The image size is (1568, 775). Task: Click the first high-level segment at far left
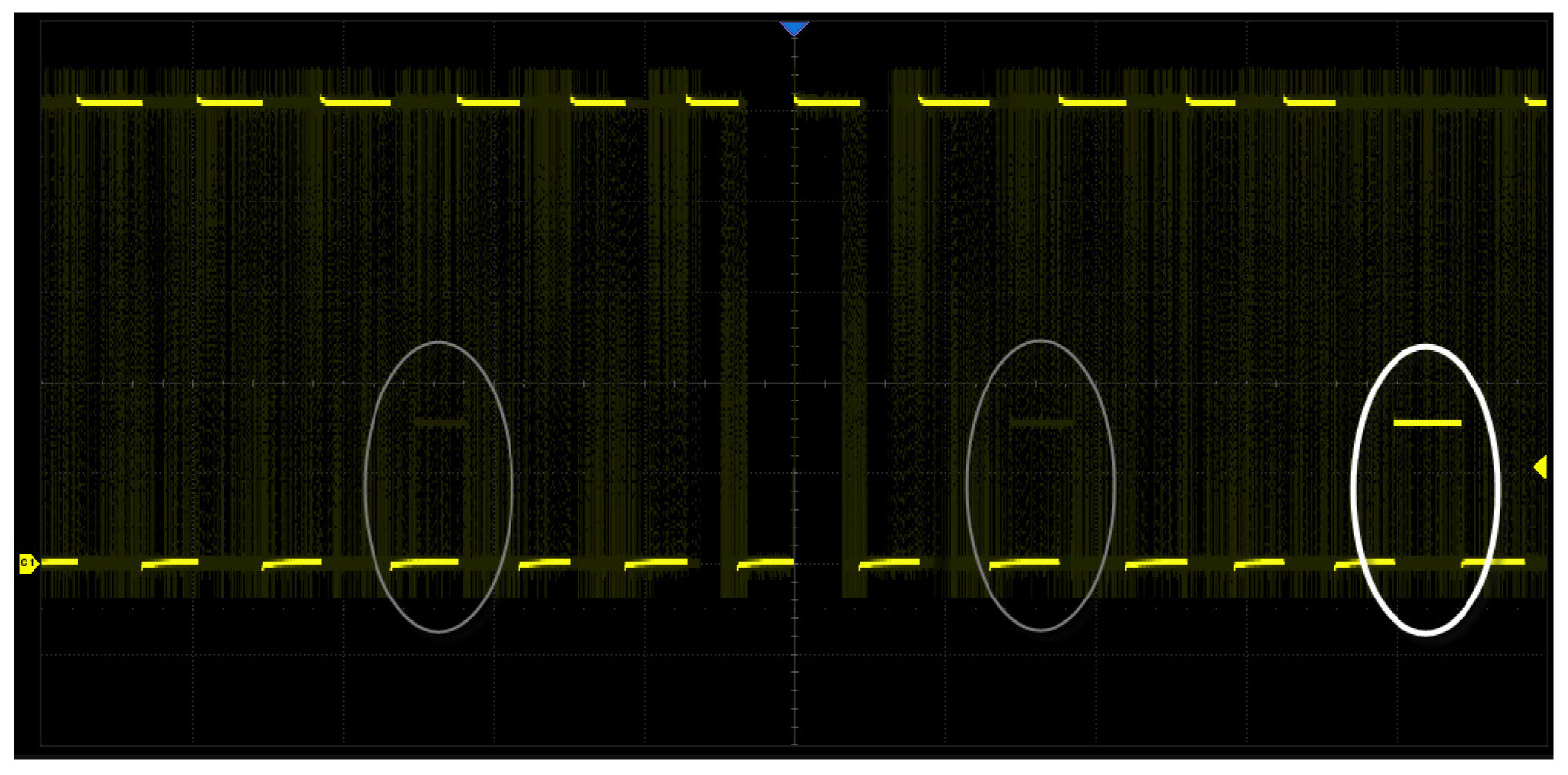(x=109, y=102)
